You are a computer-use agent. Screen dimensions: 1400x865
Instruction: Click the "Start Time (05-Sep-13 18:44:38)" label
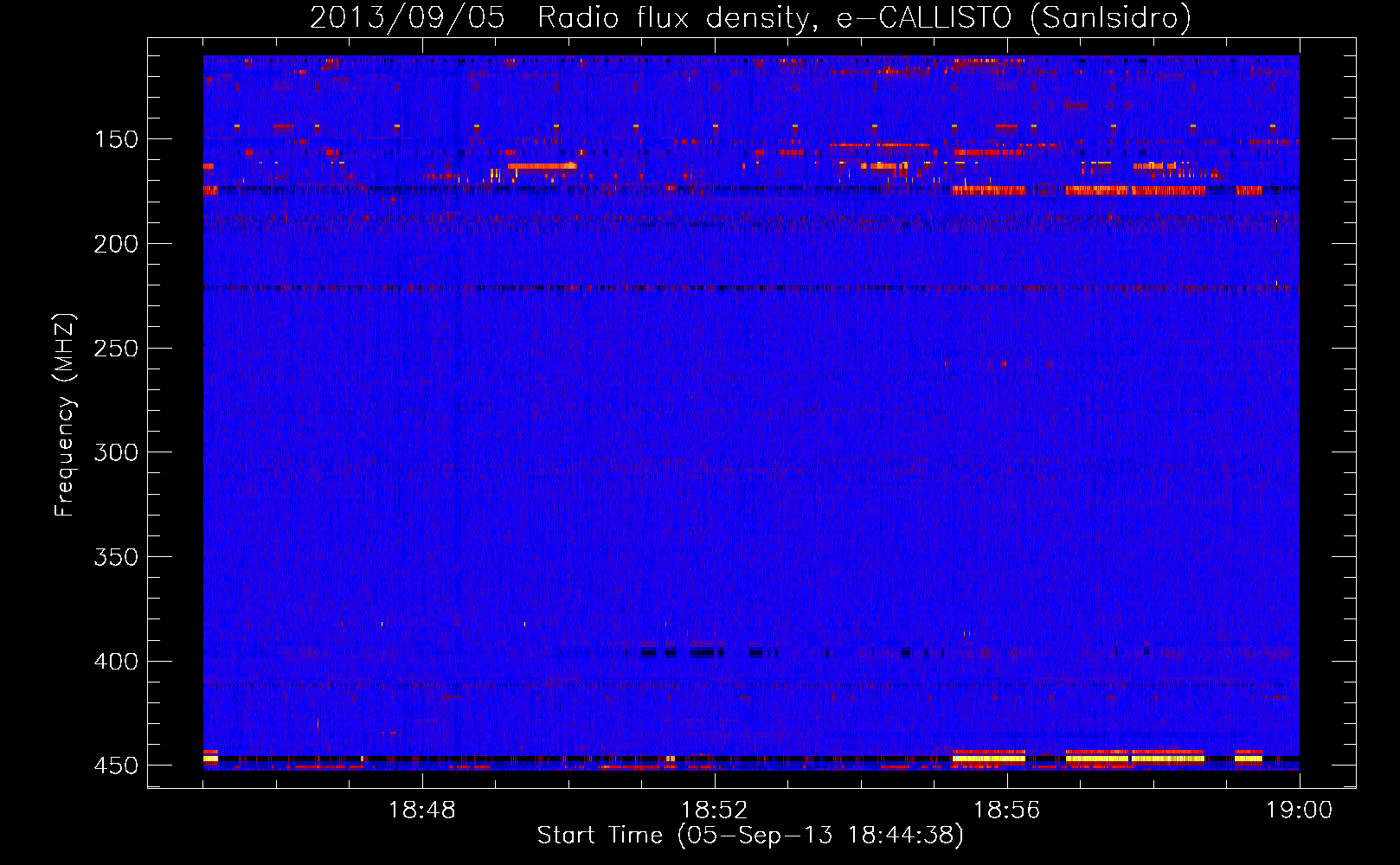click(x=750, y=836)
